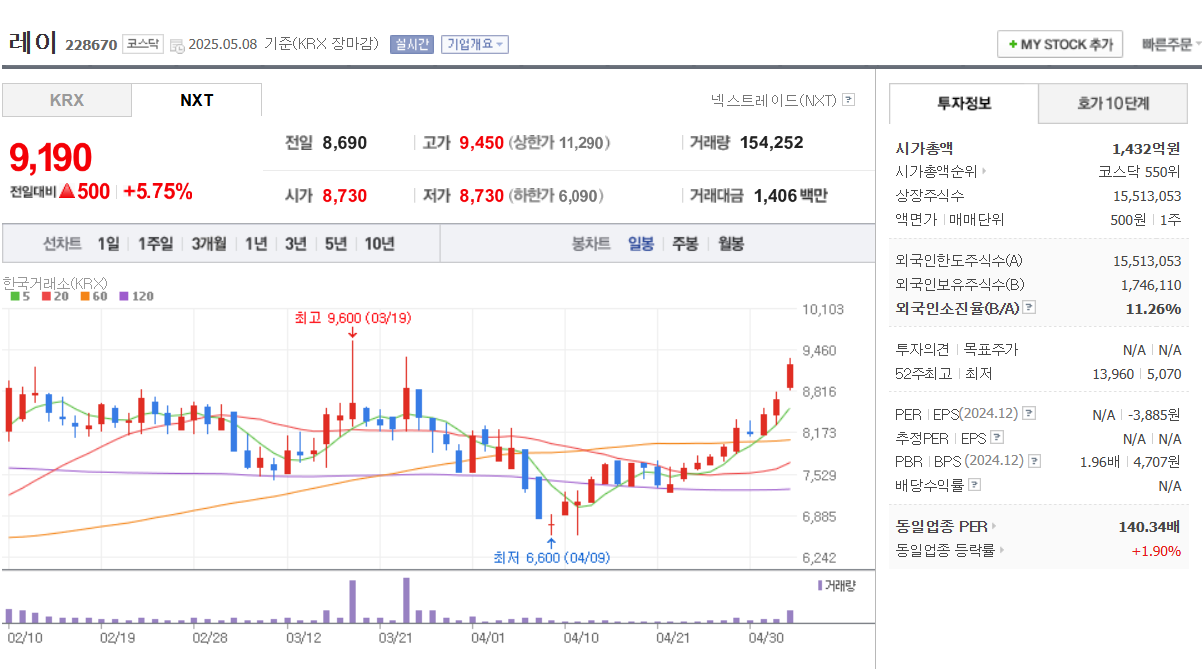Click help icon next to PER EPS(2024.12)
Screen dimensions: 1202x669
(1029, 413)
